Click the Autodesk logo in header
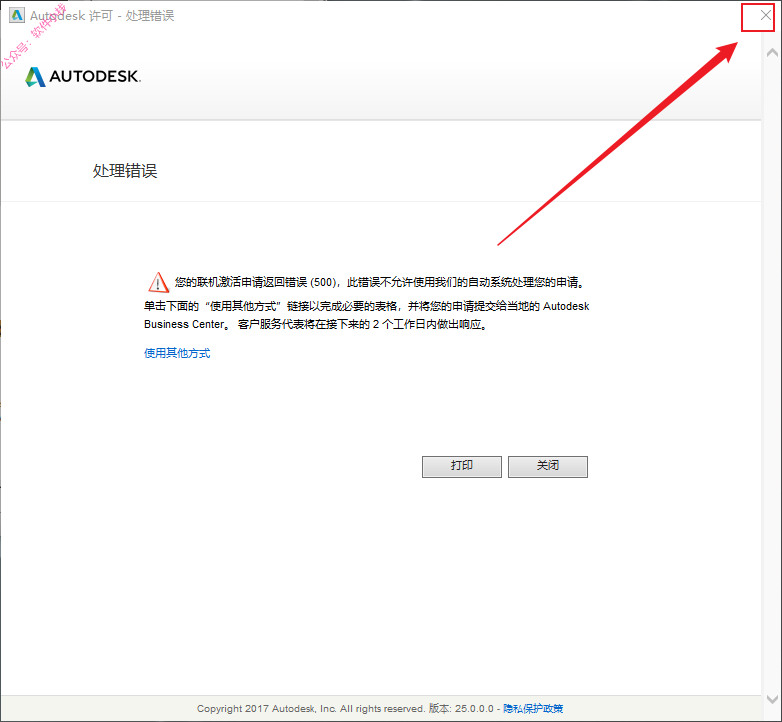The height and width of the screenshot is (722, 782). 83,76
